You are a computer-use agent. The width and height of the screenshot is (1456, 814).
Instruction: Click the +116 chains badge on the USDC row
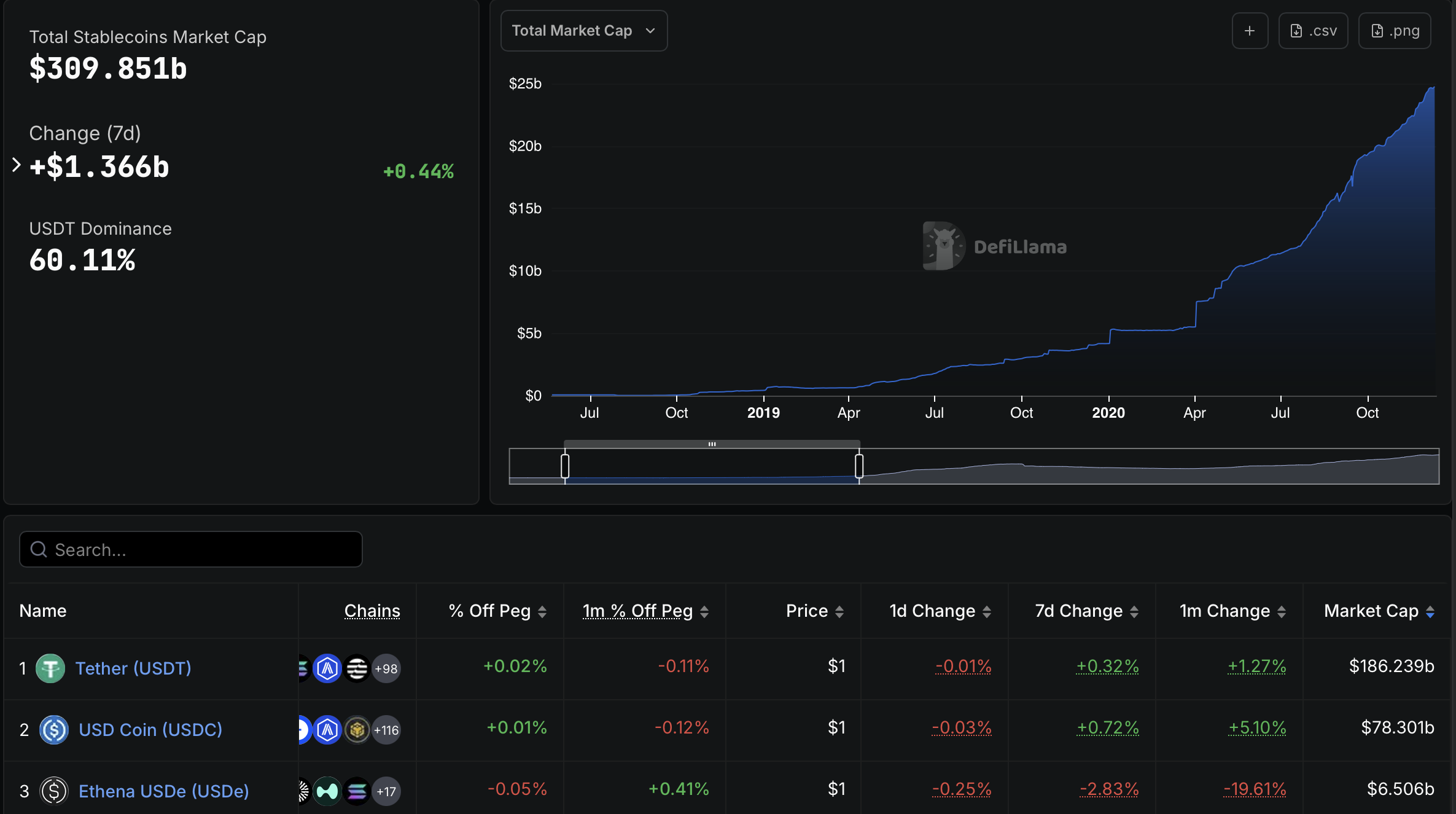pos(386,730)
